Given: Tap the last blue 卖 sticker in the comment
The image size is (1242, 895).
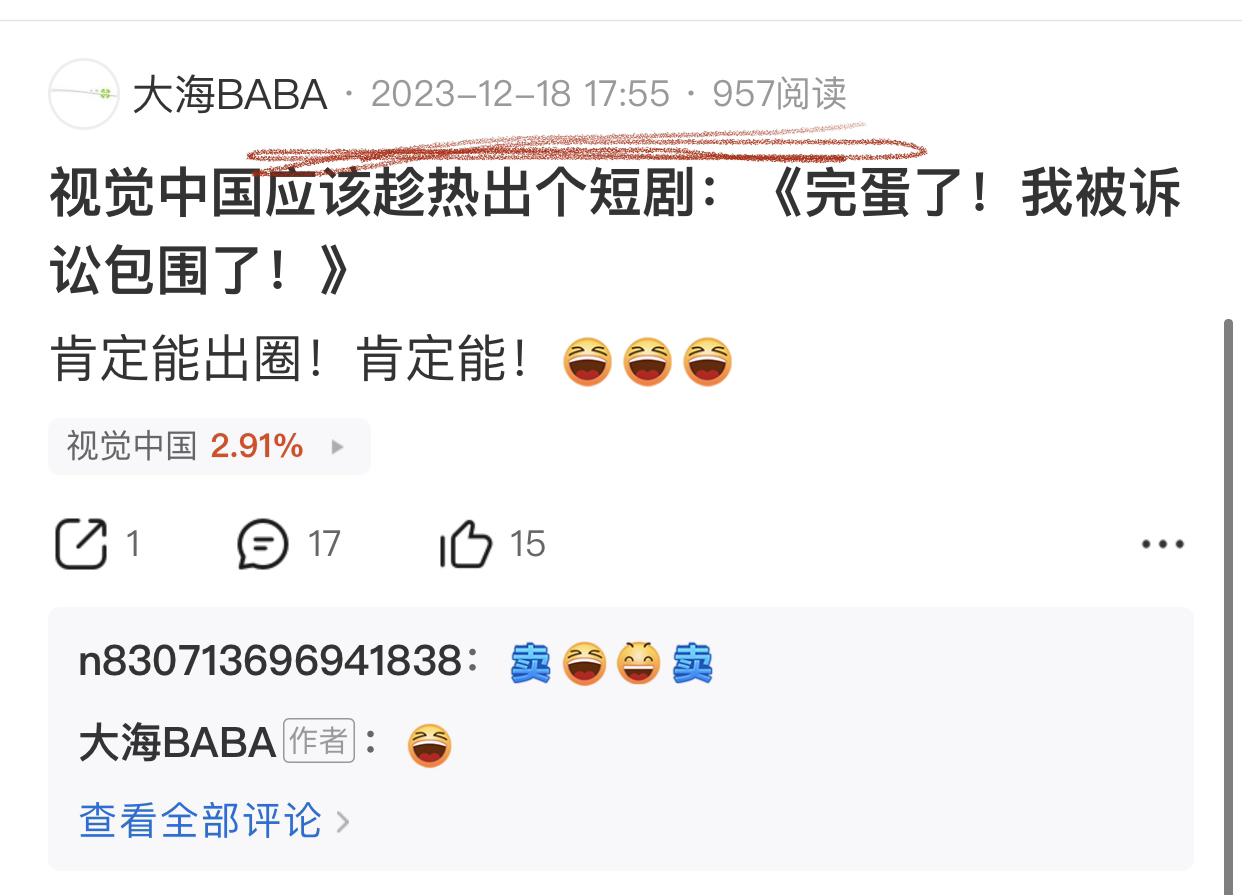Looking at the screenshot, I should (x=692, y=663).
